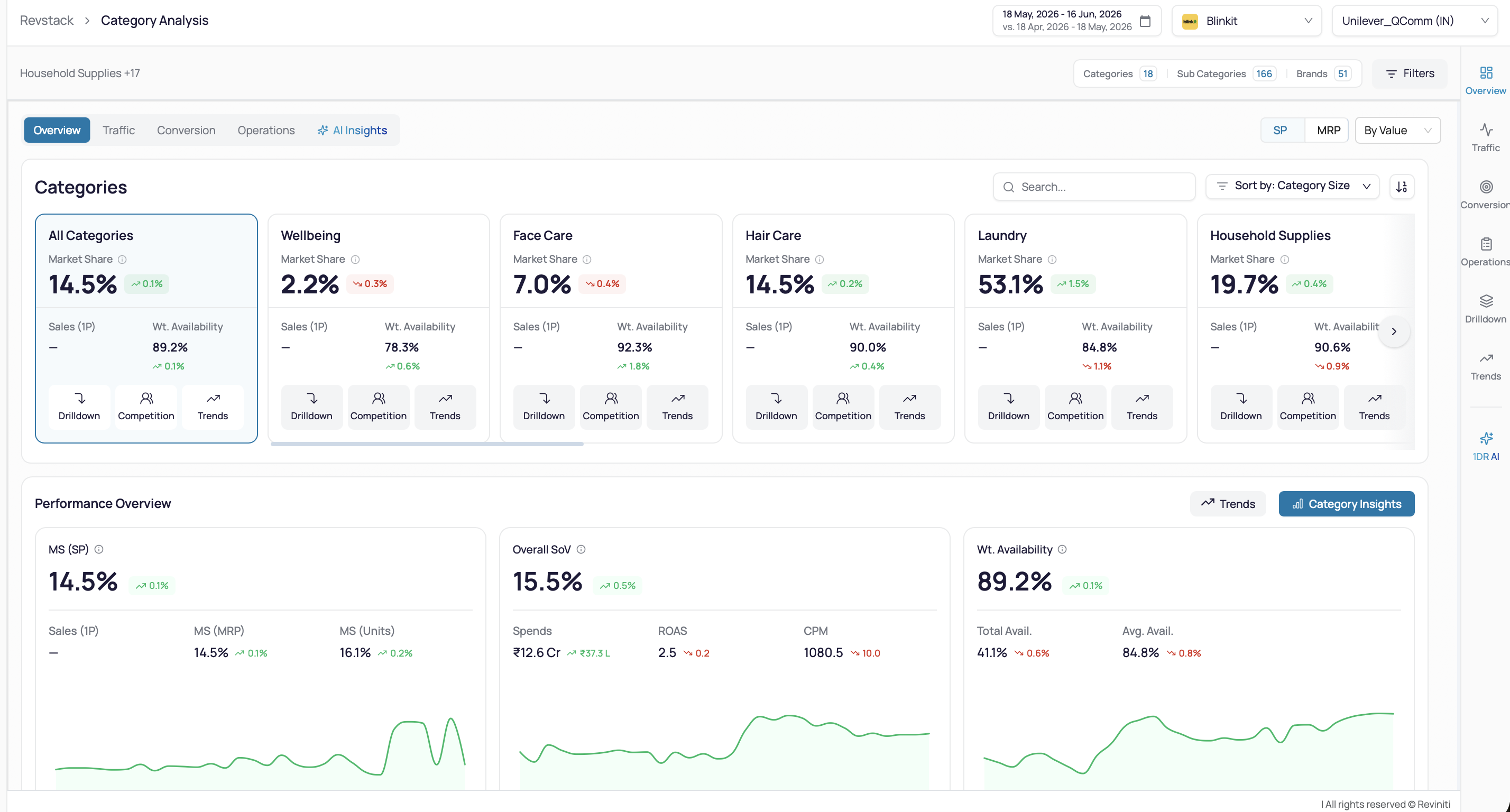Expand the Blinkit platform dropdown
1510x812 pixels.
click(x=1246, y=21)
